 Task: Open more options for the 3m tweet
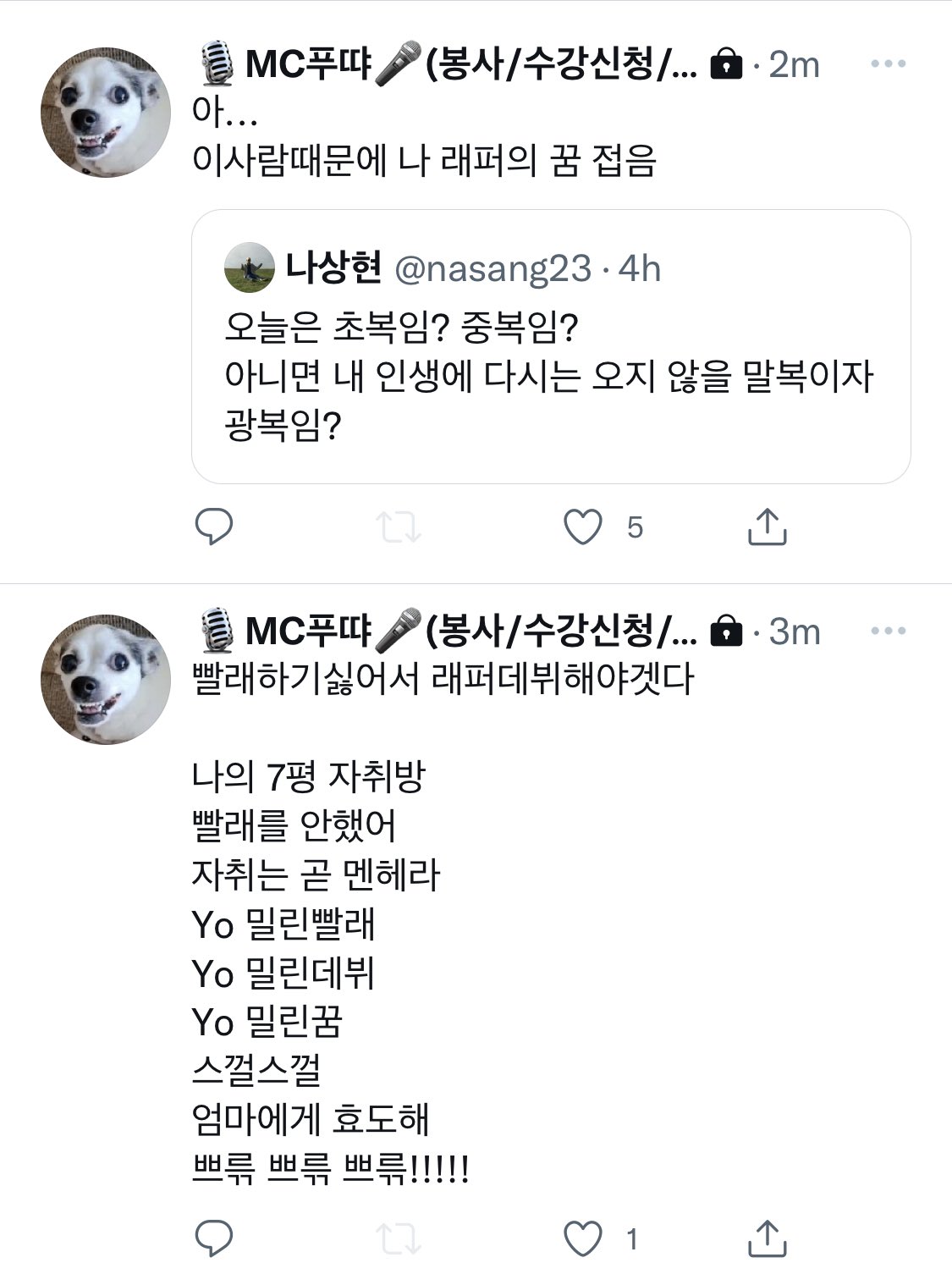pos(888,631)
